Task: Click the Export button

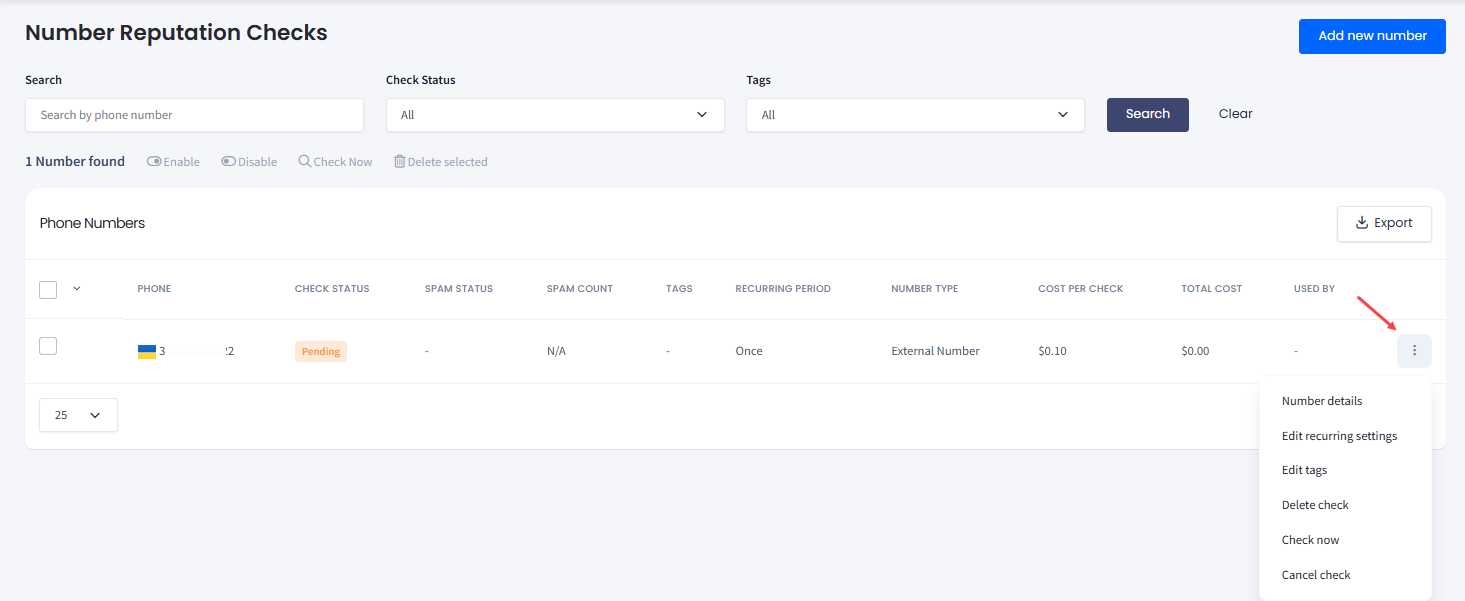Action: [1384, 223]
